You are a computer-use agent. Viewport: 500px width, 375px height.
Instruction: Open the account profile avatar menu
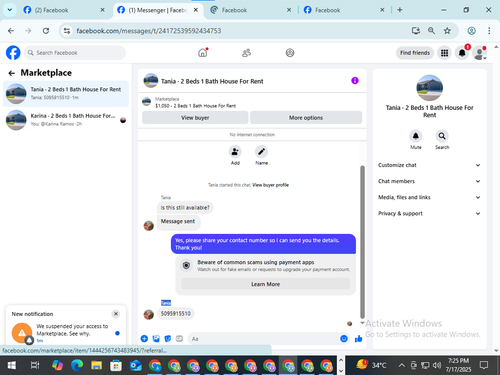(479, 53)
